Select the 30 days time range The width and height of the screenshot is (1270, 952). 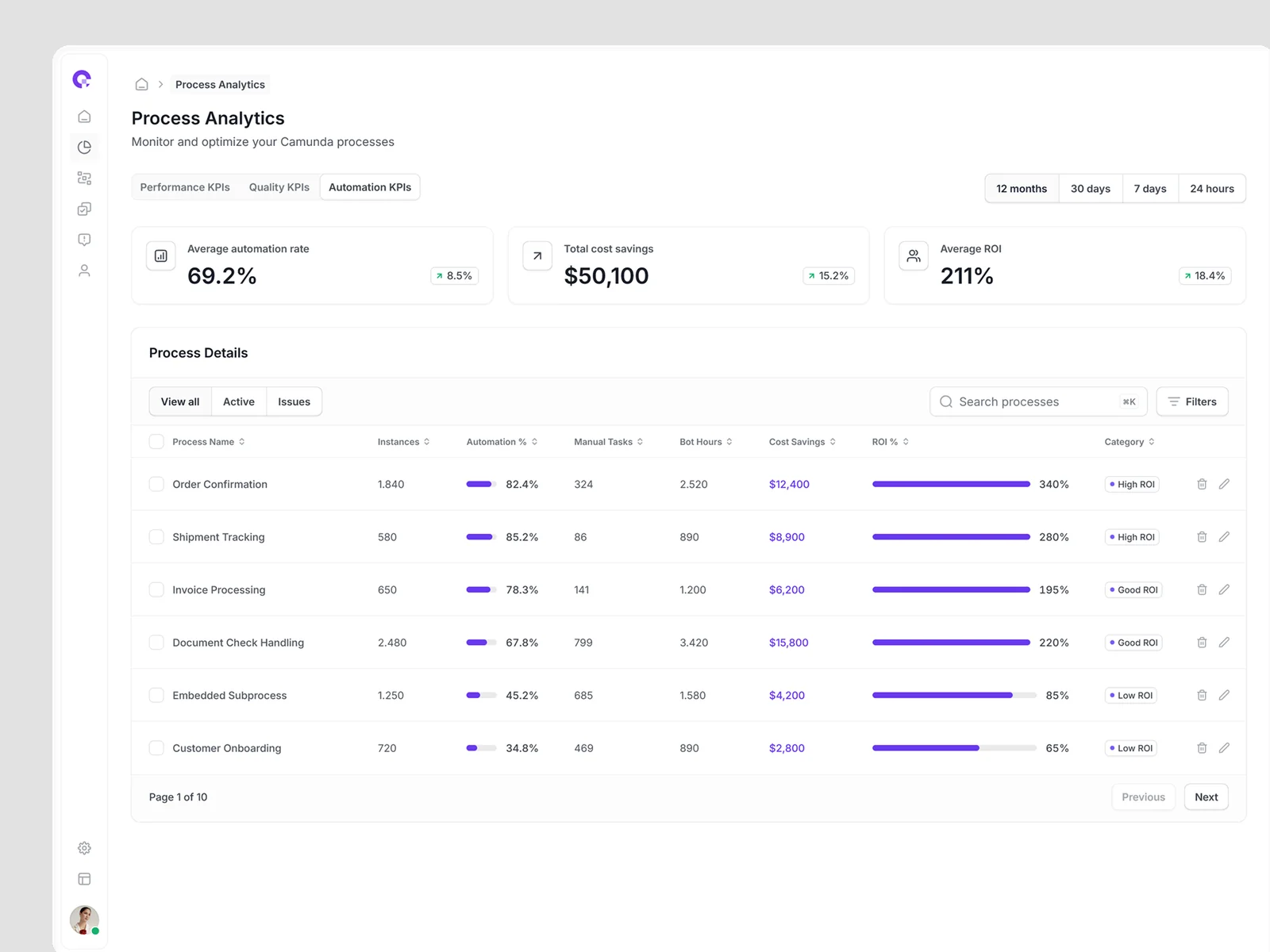click(1090, 189)
